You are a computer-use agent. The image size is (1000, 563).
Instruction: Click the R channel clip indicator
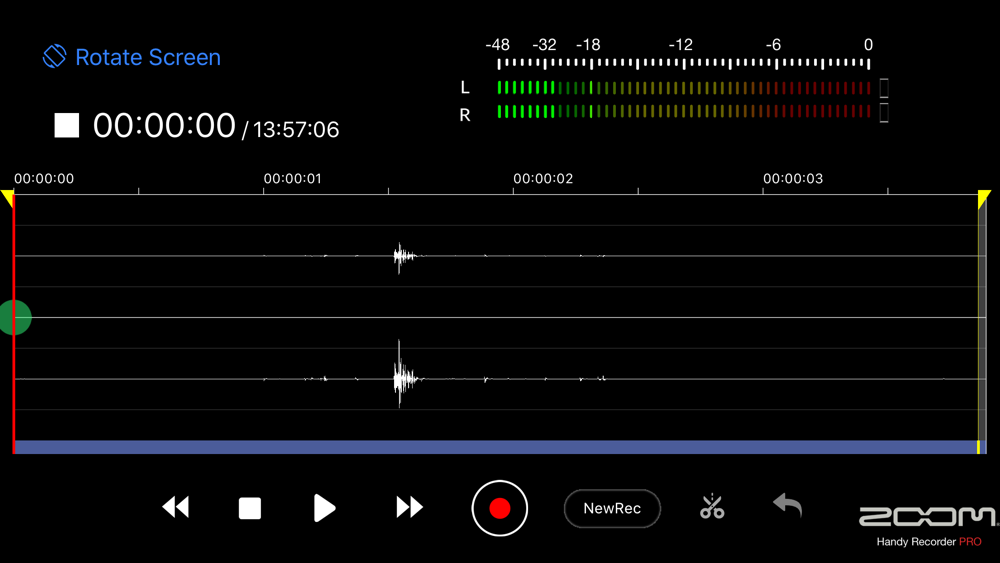(884, 113)
